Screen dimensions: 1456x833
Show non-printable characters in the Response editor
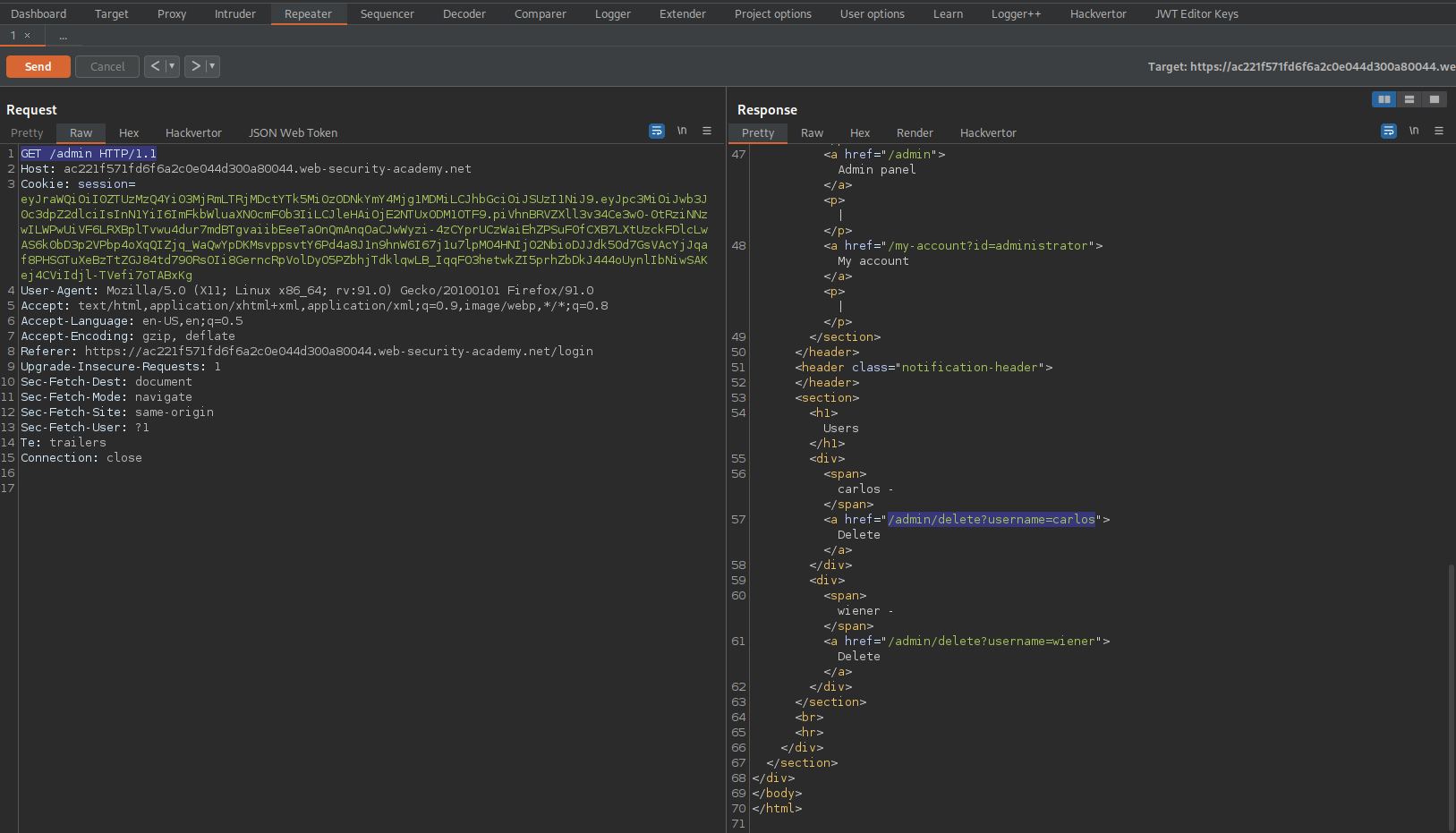[x=1414, y=131]
